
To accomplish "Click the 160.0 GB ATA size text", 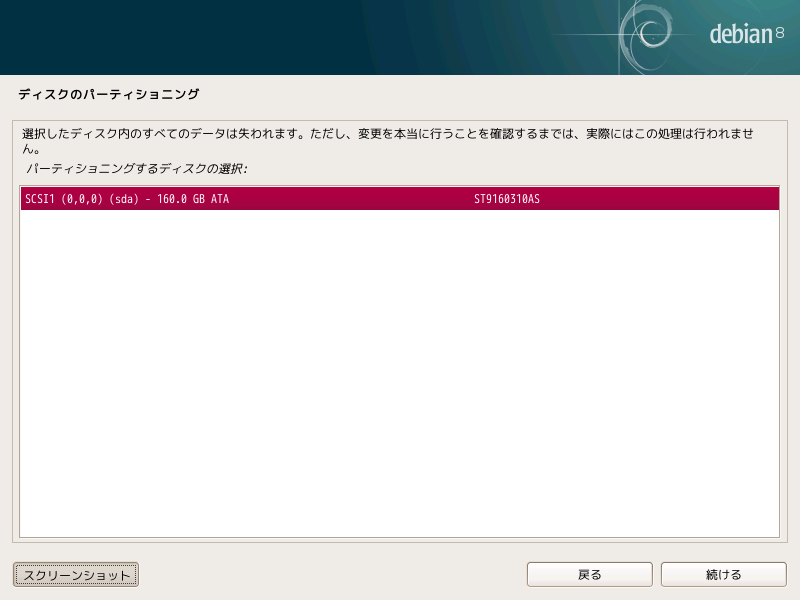I will (x=193, y=199).
